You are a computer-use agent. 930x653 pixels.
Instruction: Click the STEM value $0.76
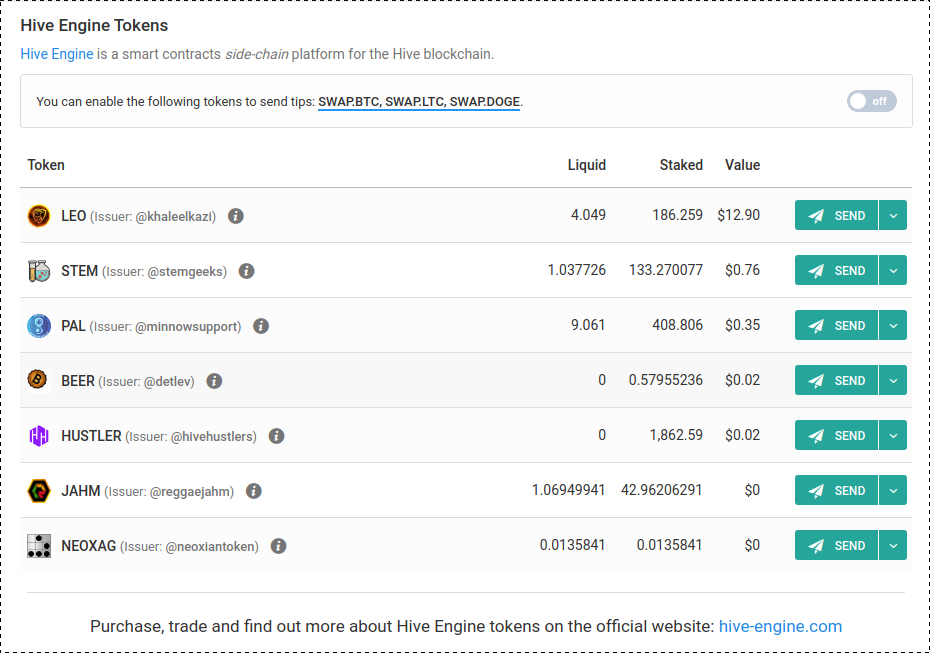[742, 270]
